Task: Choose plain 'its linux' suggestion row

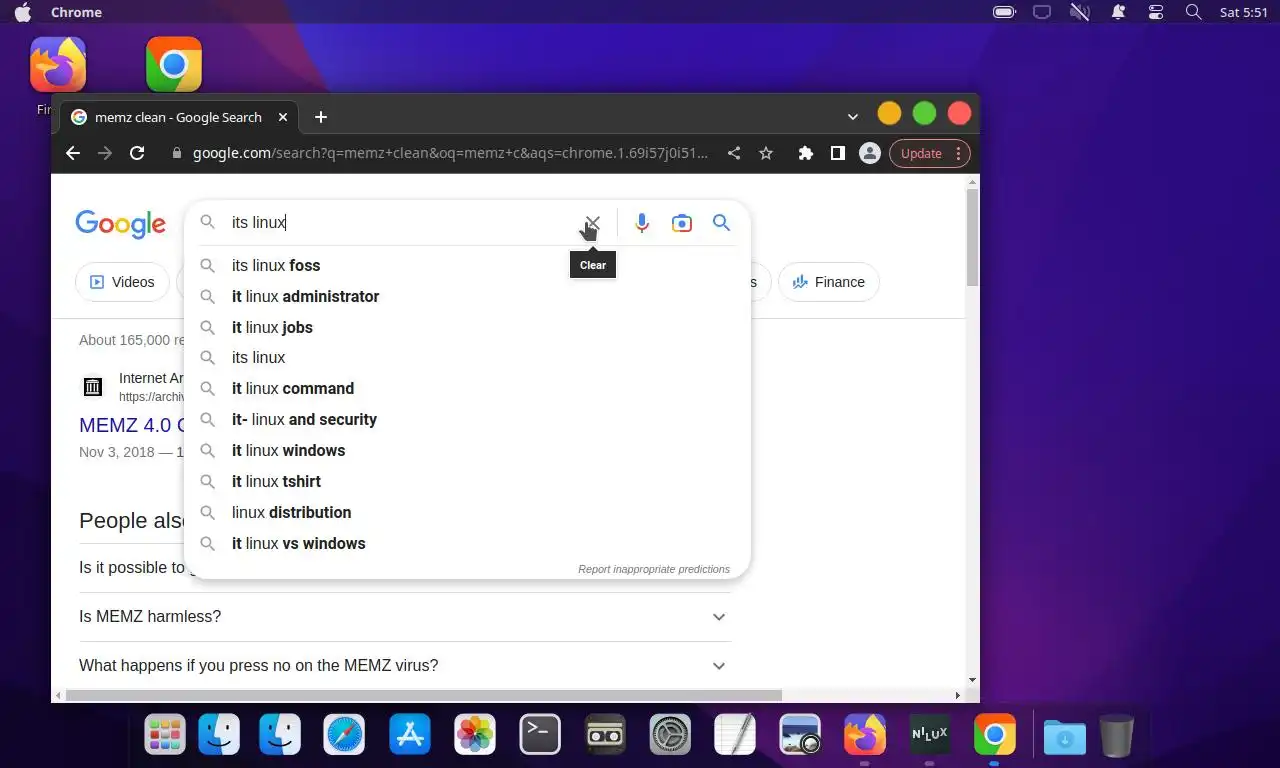Action: tap(467, 358)
